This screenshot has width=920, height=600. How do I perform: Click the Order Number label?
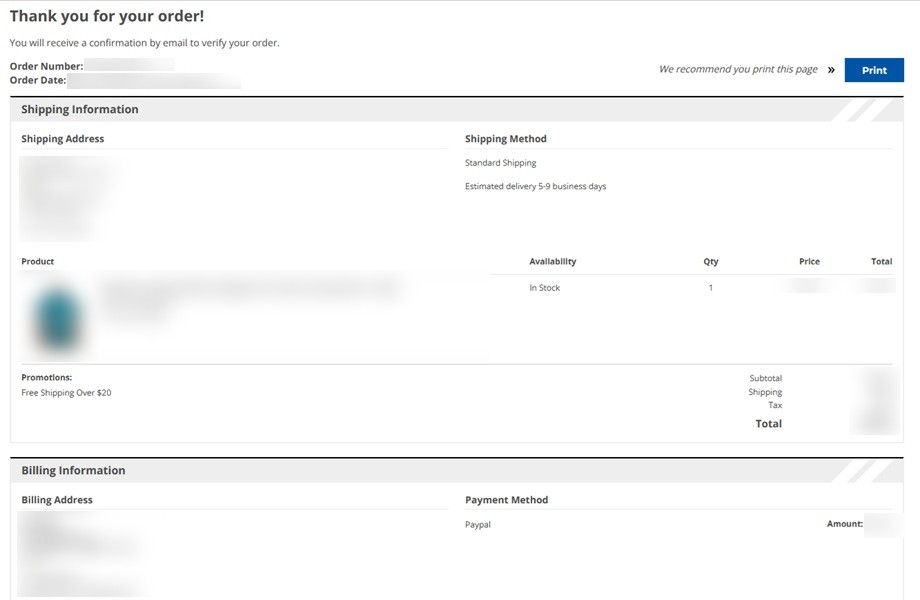(46, 66)
